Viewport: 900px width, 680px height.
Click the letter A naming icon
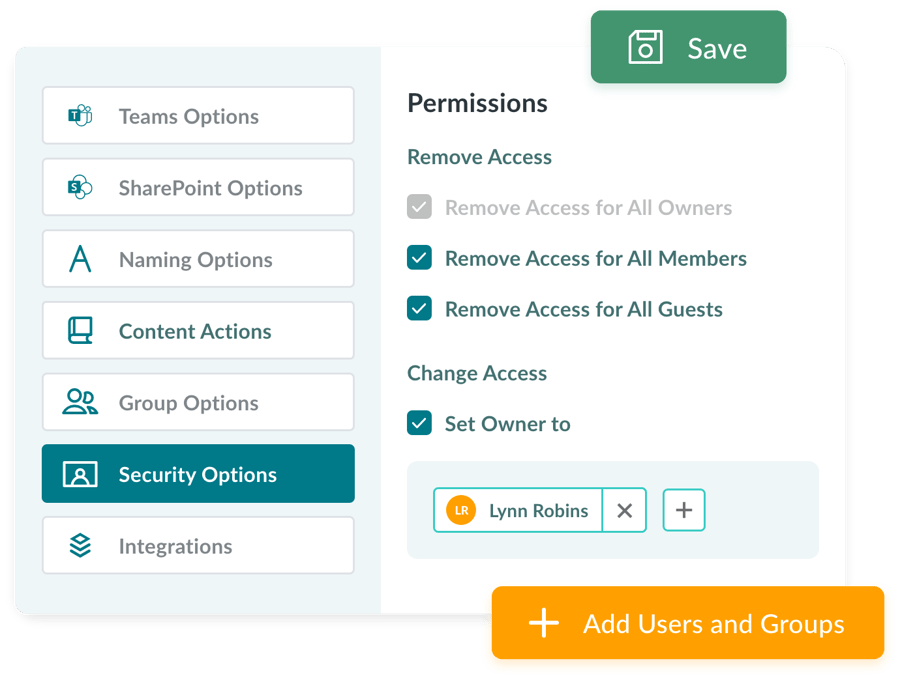(x=80, y=259)
